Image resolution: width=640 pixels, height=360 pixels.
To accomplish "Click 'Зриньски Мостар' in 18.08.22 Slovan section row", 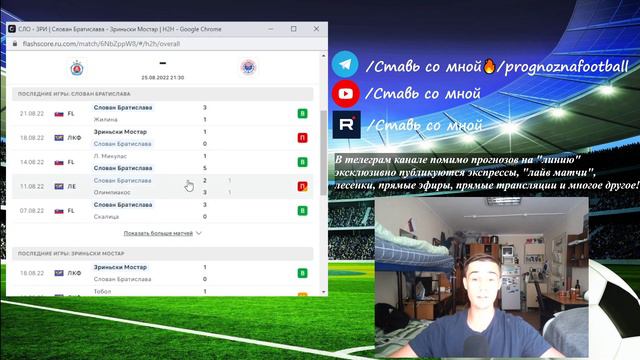I will click(120, 132).
